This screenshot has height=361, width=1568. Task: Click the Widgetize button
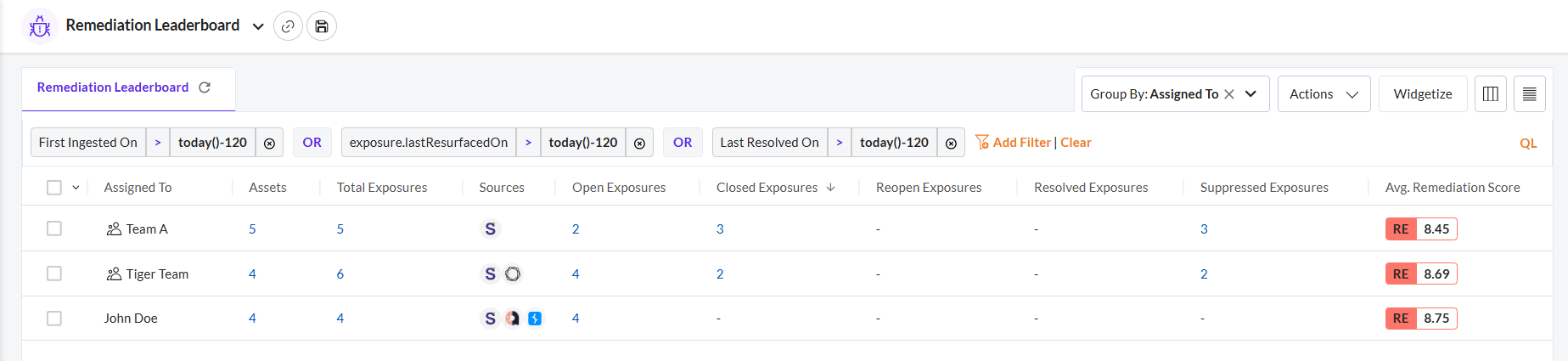[x=1423, y=94]
